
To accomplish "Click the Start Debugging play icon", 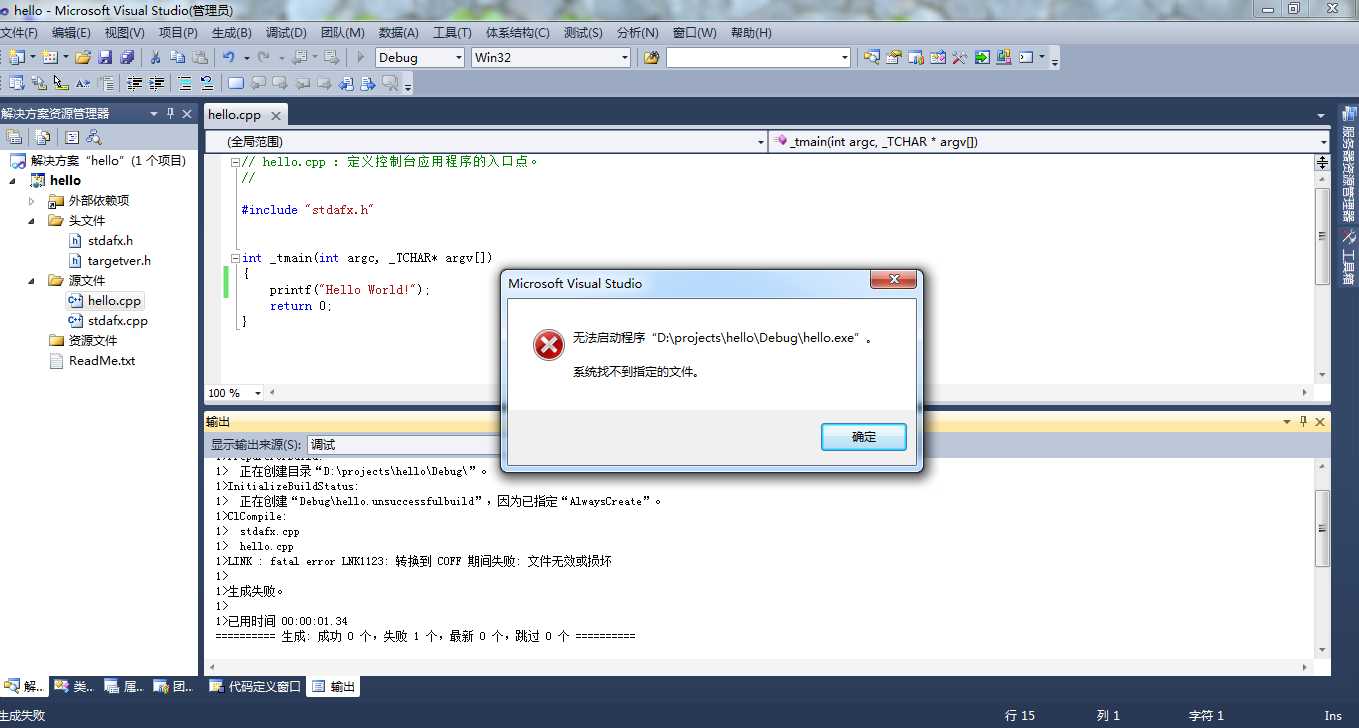I will 360,57.
